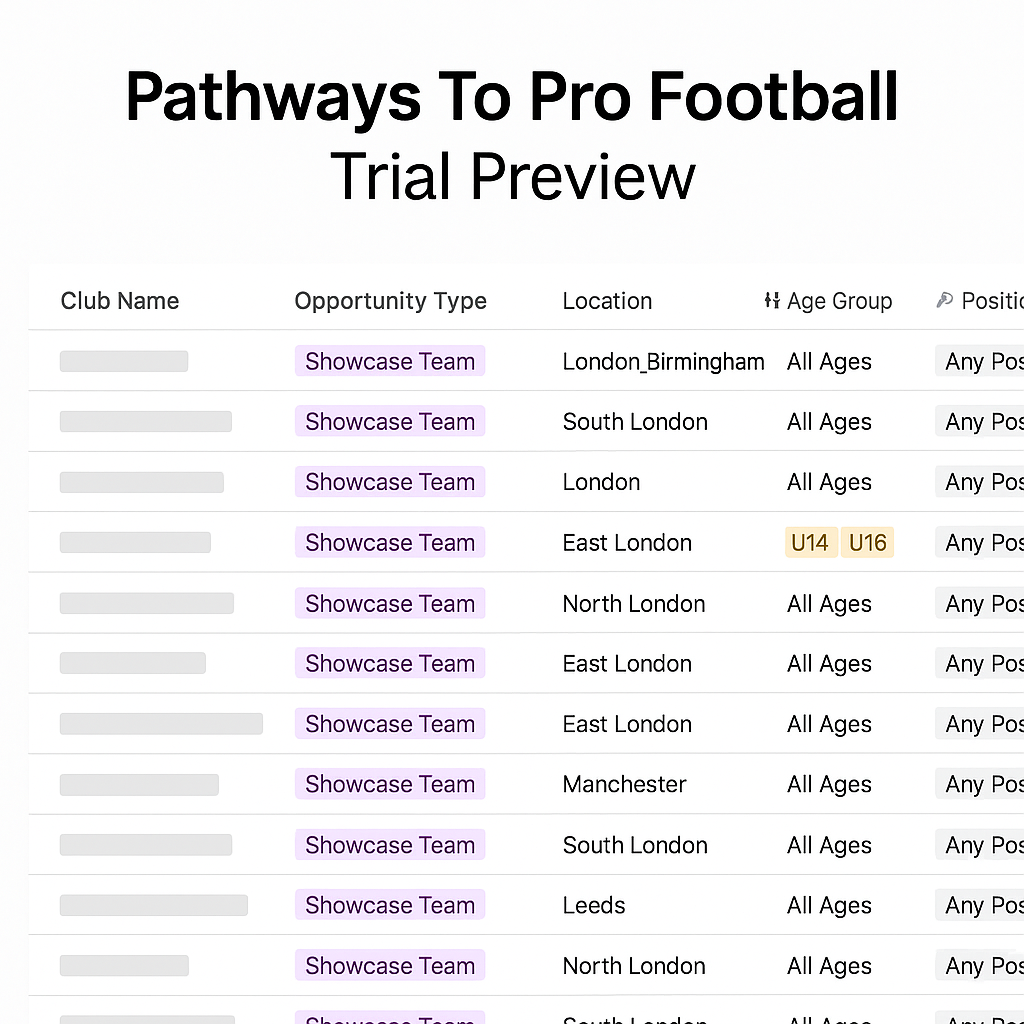Click the Position column key icon

(944, 300)
